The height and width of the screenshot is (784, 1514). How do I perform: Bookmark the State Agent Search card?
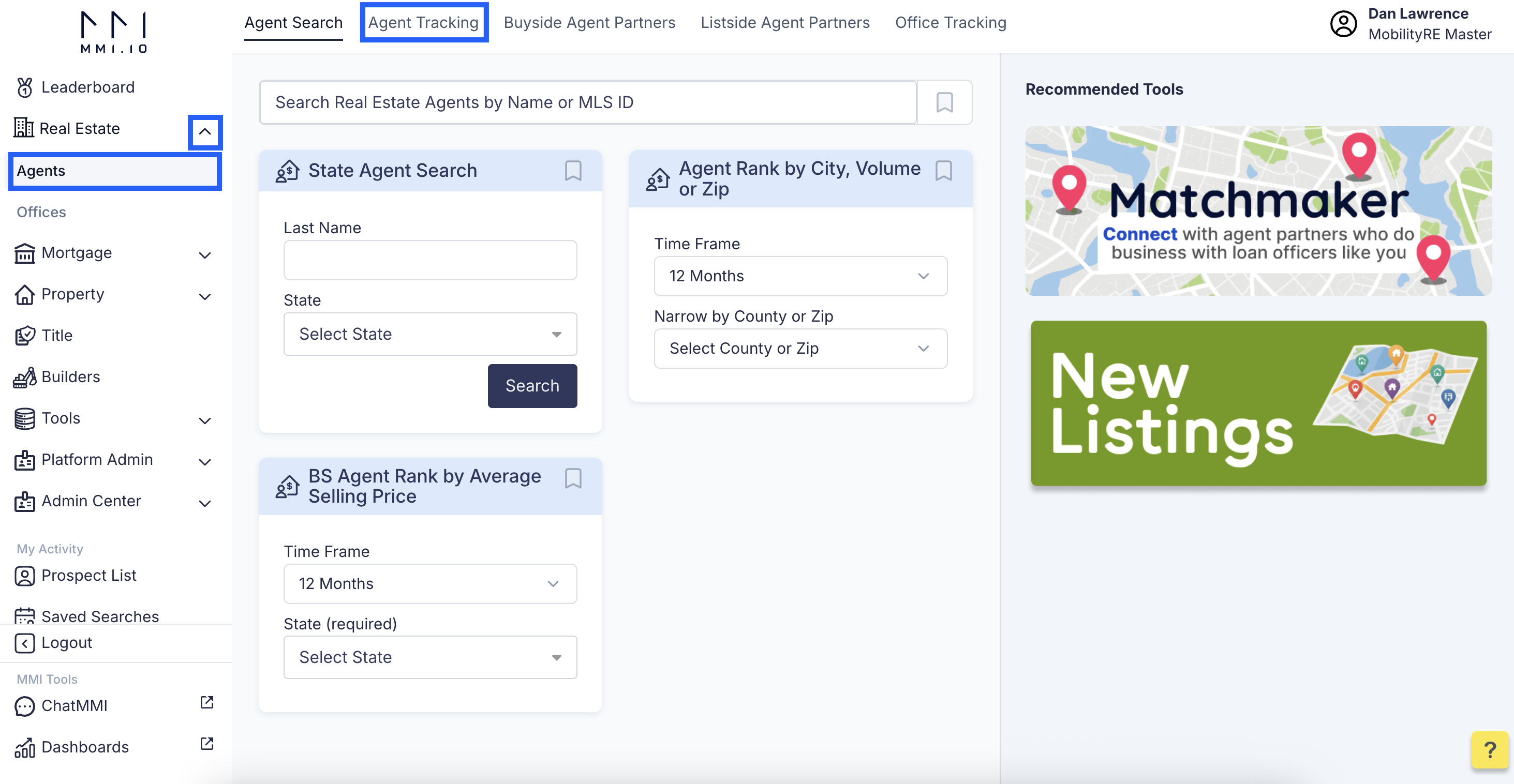[x=573, y=170]
